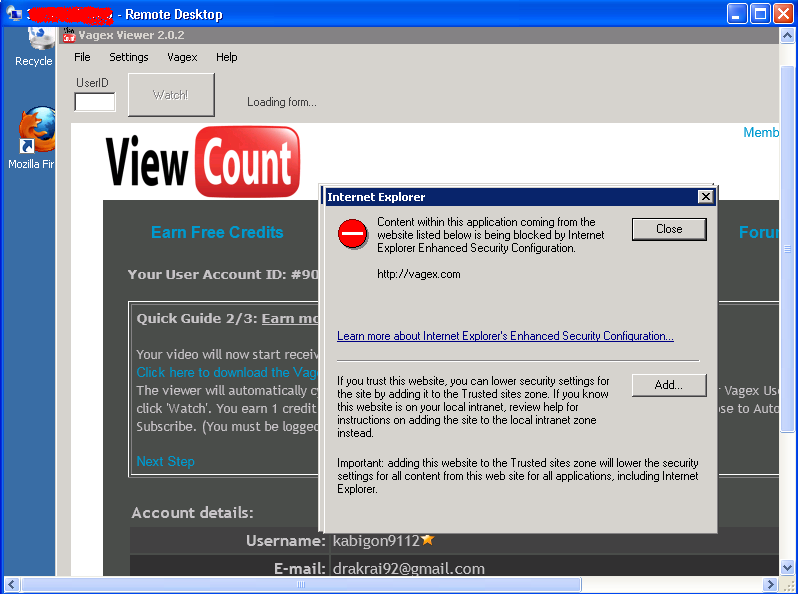
Task: Launch Mozilla Firefox desktop shortcut
Action: 37,130
